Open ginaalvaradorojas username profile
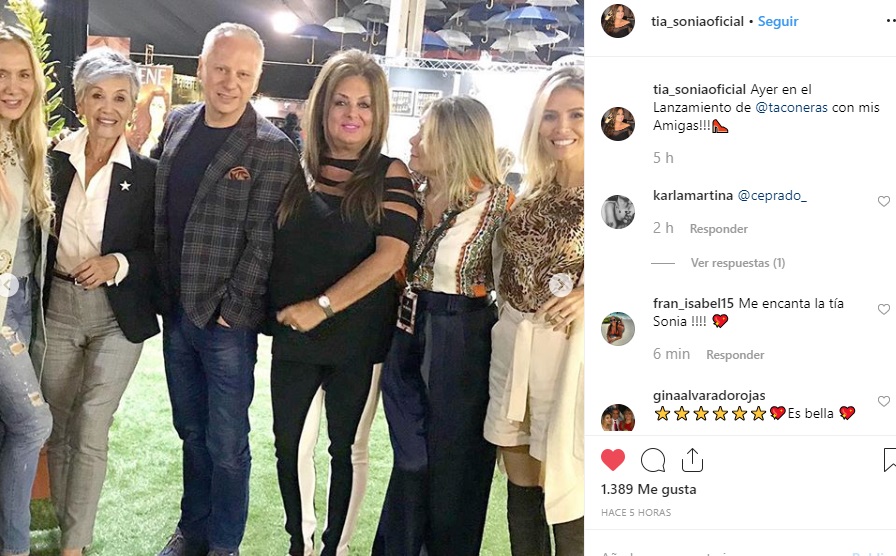The width and height of the screenshot is (896, 556). click(709, 395)
